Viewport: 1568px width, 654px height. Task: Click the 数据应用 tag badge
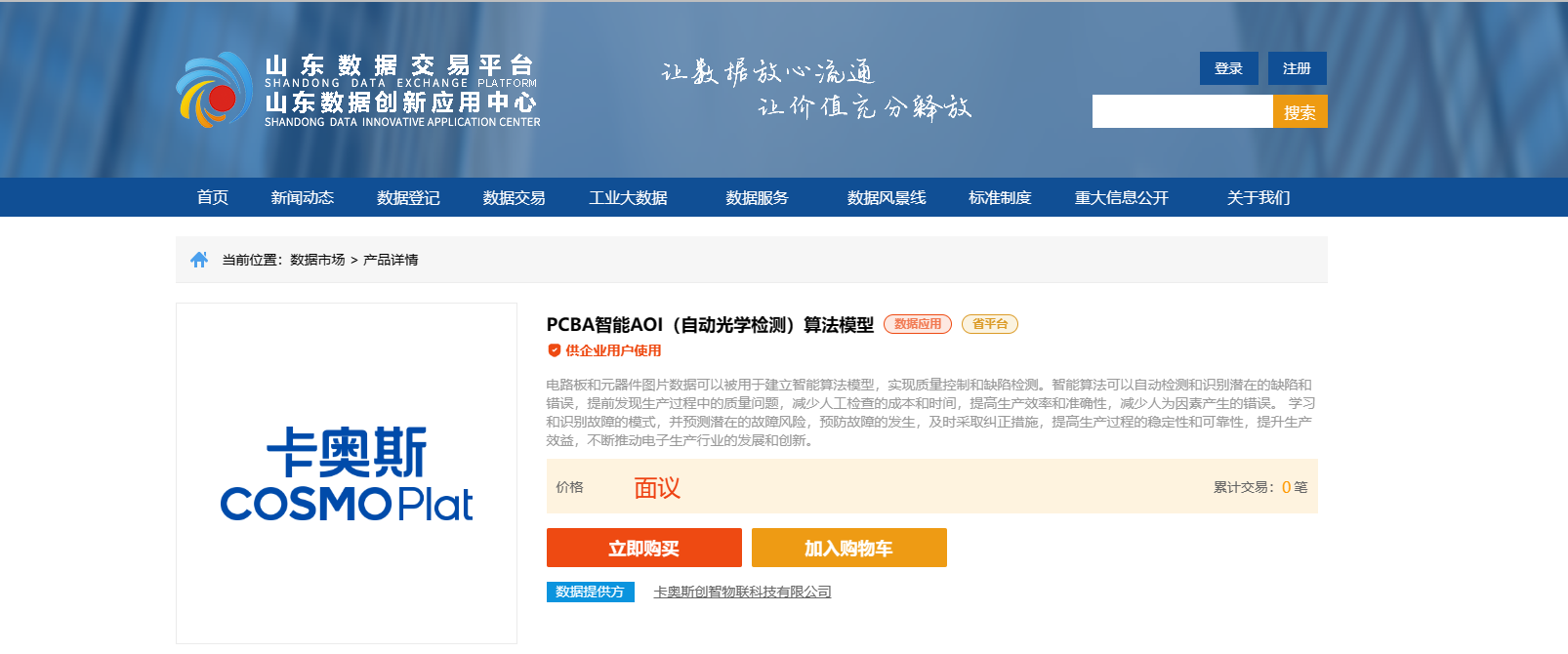pyautogui.click(x=918, y=324)
